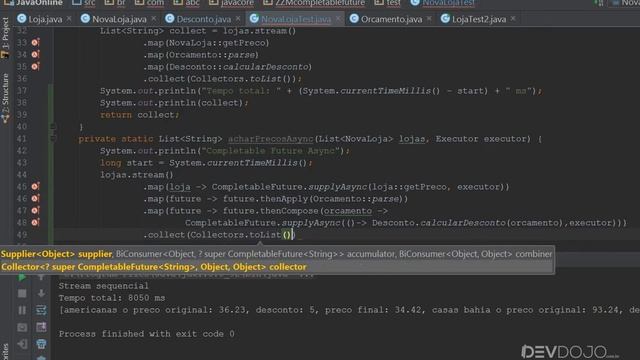640x360 pixels.
Task: Click the ZZMcompletablefuture breadcrumb
Action: 314,3
